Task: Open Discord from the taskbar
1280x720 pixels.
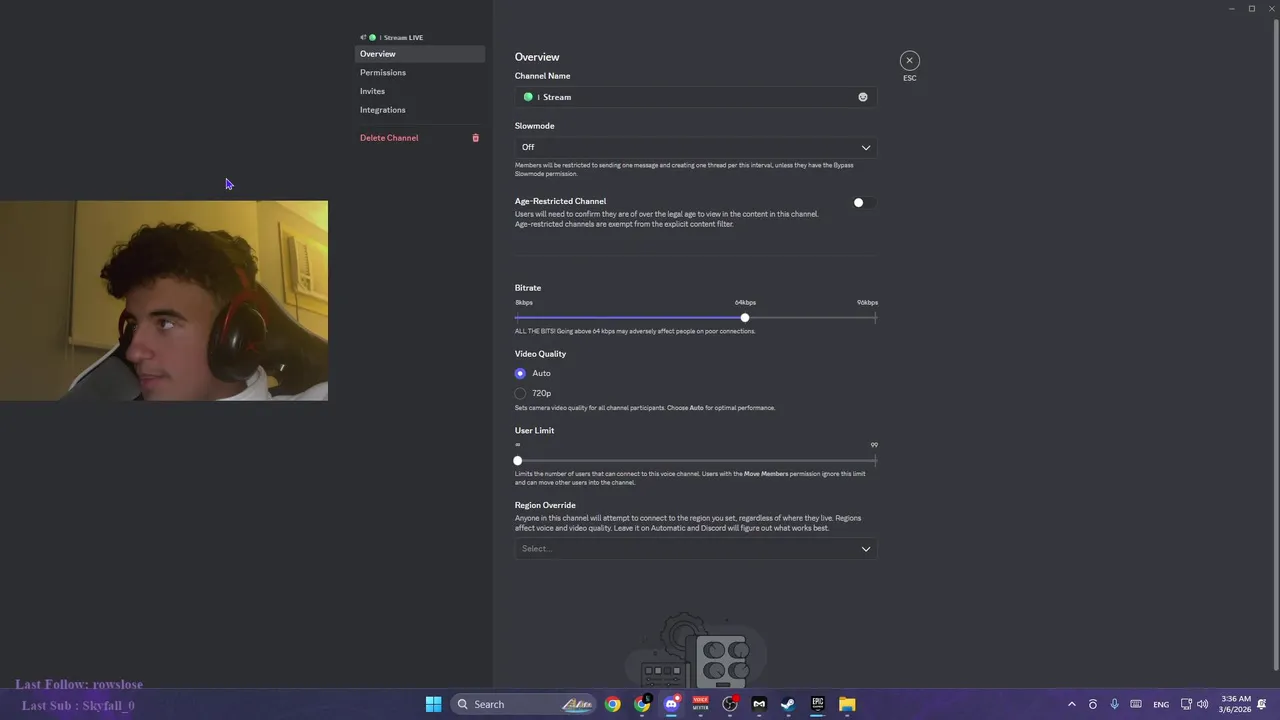Action: 671,704
